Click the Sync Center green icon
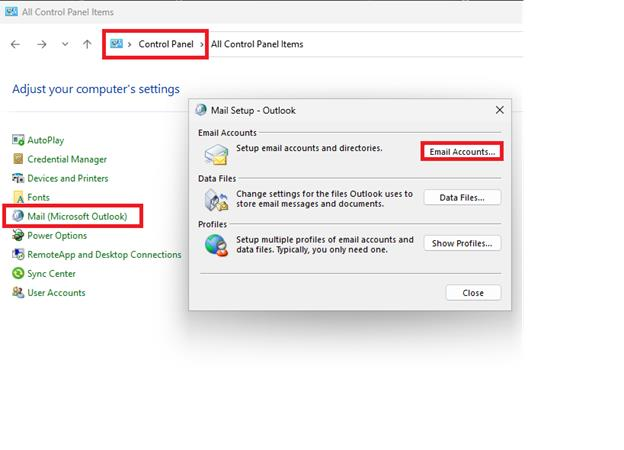624x450 pixels. [18, 273]
